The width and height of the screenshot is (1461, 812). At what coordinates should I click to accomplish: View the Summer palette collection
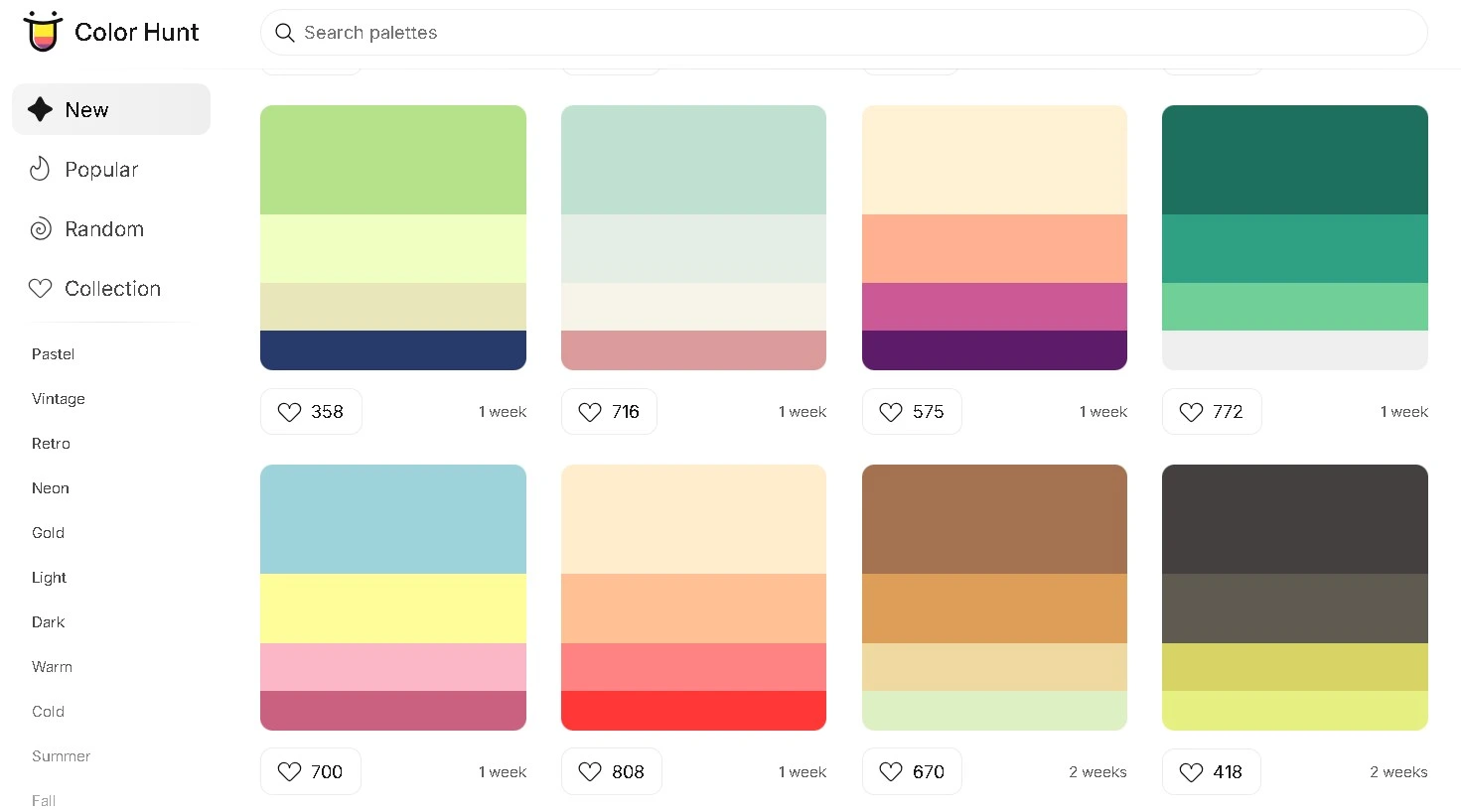coord(61,755)
